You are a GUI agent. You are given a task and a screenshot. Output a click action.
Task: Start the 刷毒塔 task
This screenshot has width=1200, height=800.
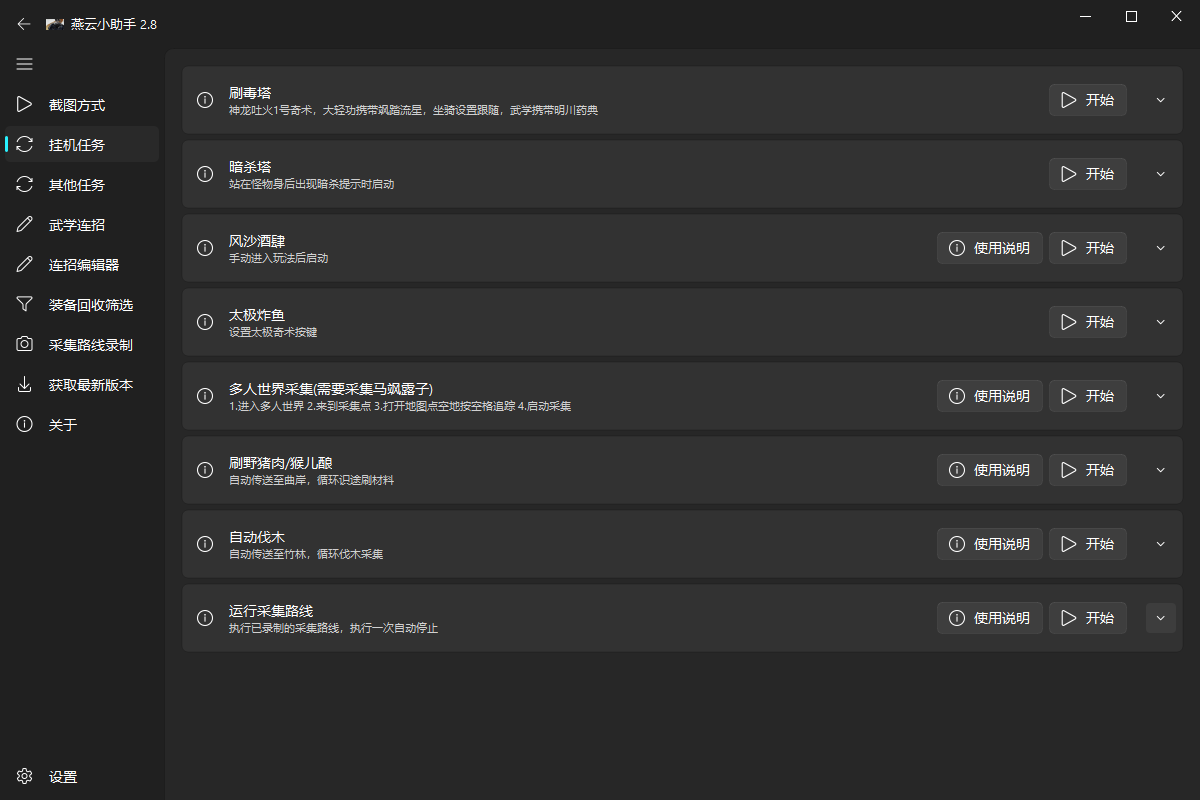1088,100
